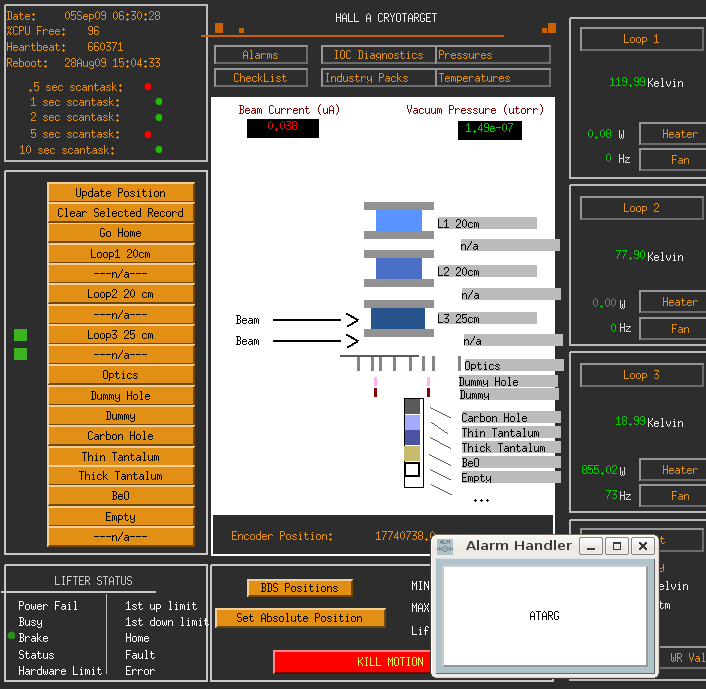This screenshot has height=689, width=706.
Task: Move target to Loop1 20cm
Action: coord(121,254)
